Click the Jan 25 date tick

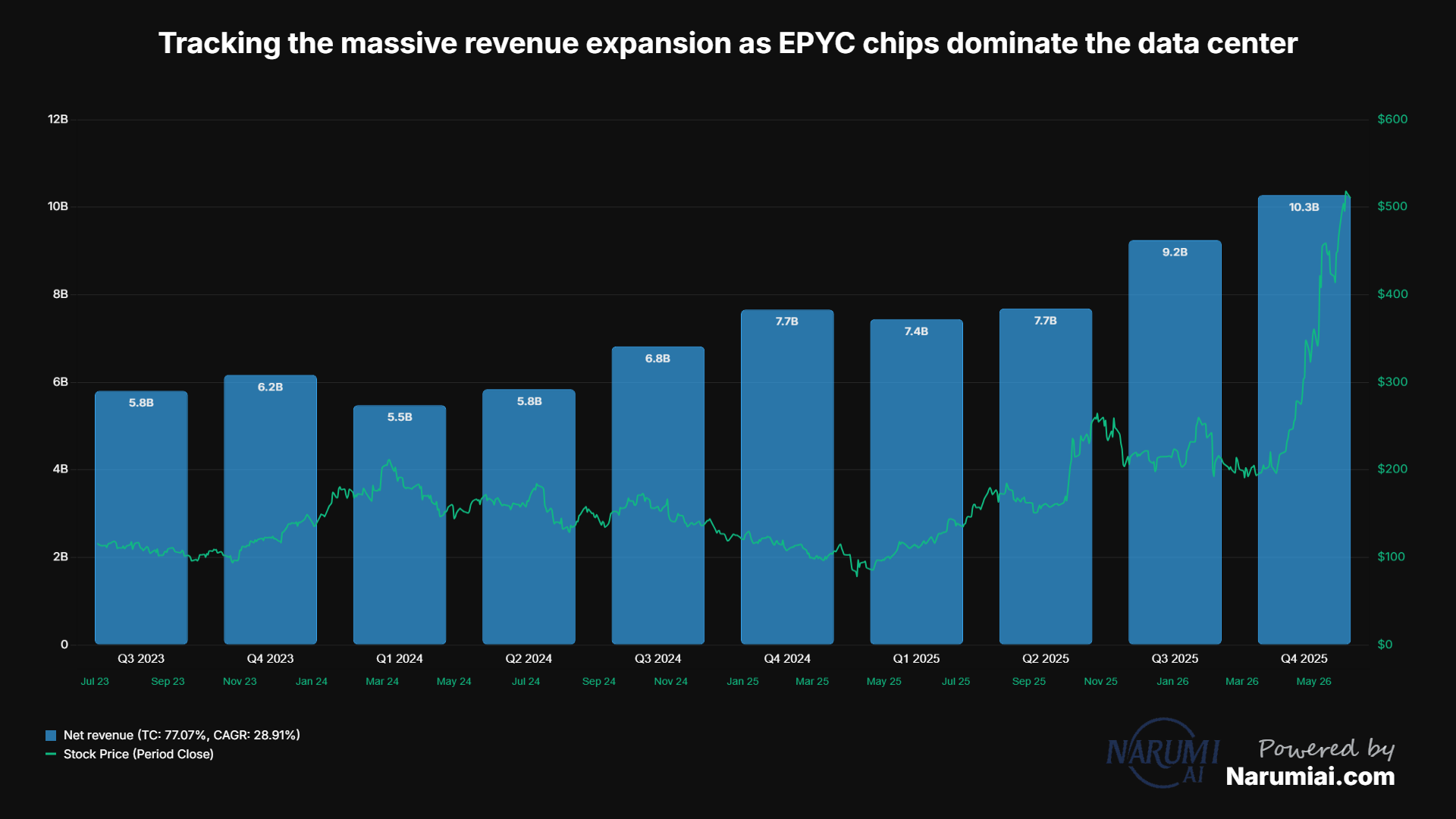click(x=743, y=682)
